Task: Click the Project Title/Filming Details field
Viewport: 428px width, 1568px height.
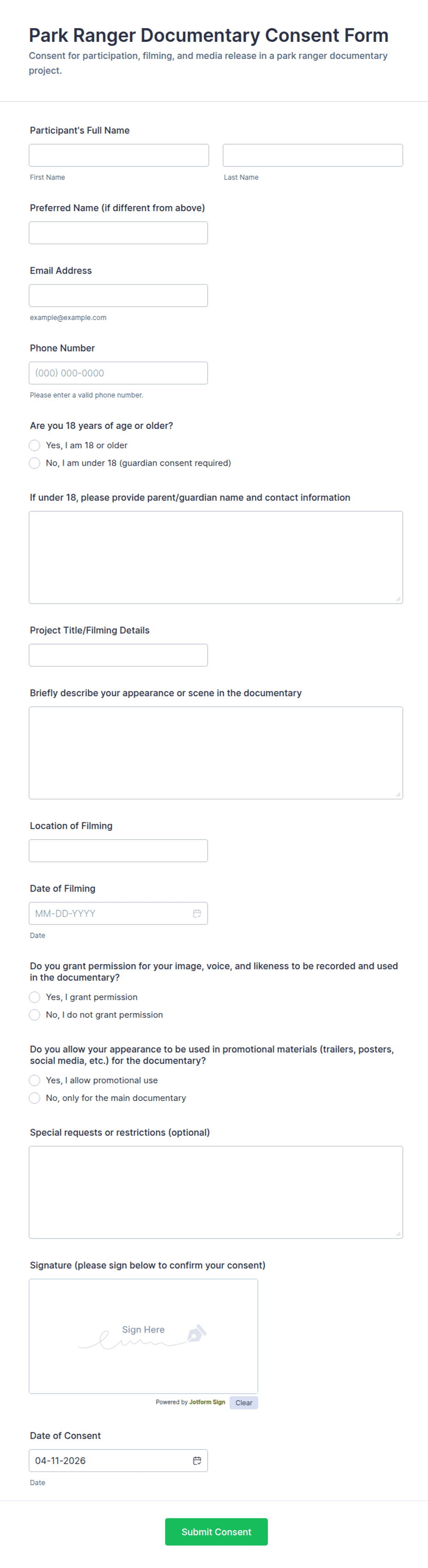Action: click(x=118, y=655)
